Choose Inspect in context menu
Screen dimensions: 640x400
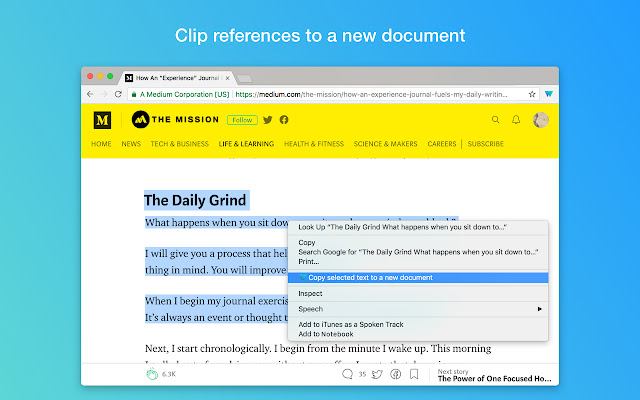pyautogui.click(x=418, y=293)
